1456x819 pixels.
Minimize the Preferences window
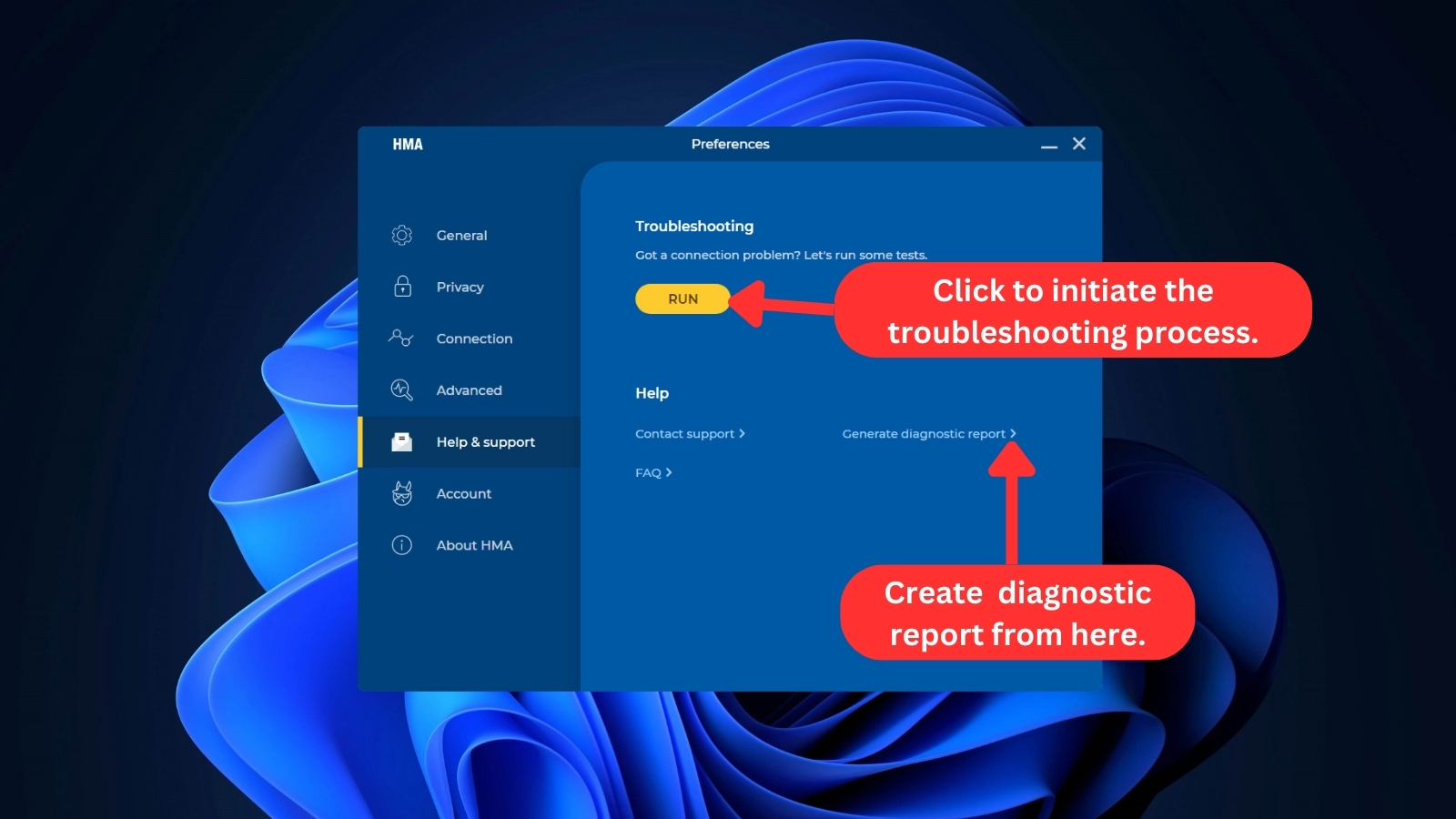pyautogui.click(x=1049, y=146)
